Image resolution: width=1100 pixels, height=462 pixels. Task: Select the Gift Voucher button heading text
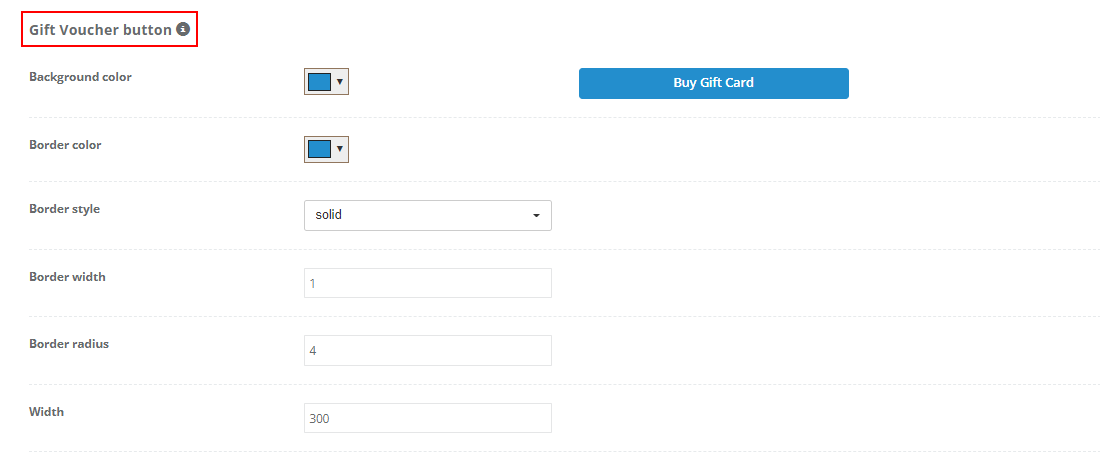(x=100, y=30)
